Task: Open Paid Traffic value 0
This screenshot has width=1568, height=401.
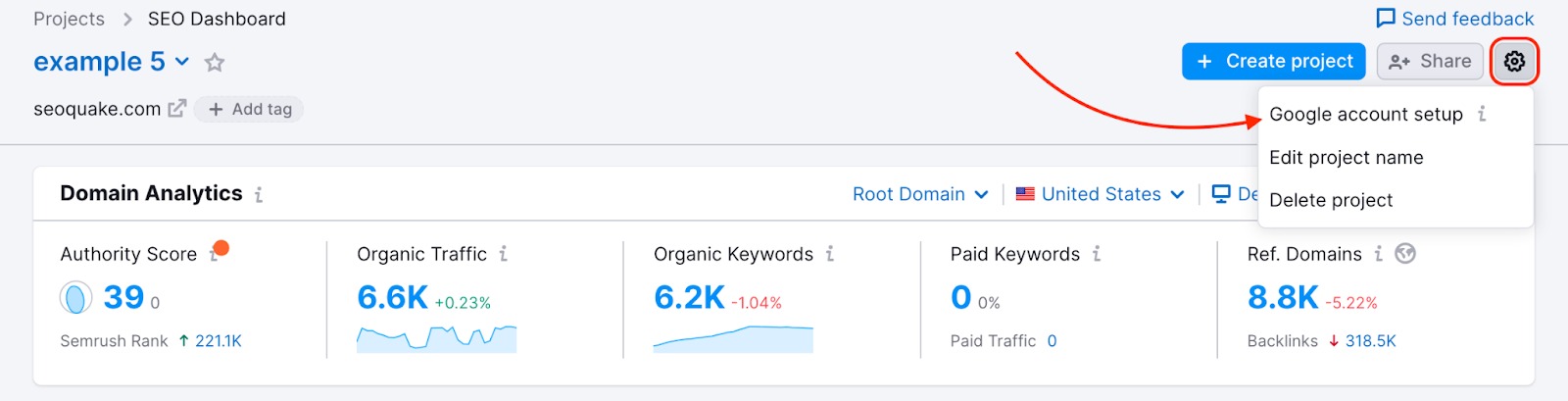Action: pos(1052,341)
